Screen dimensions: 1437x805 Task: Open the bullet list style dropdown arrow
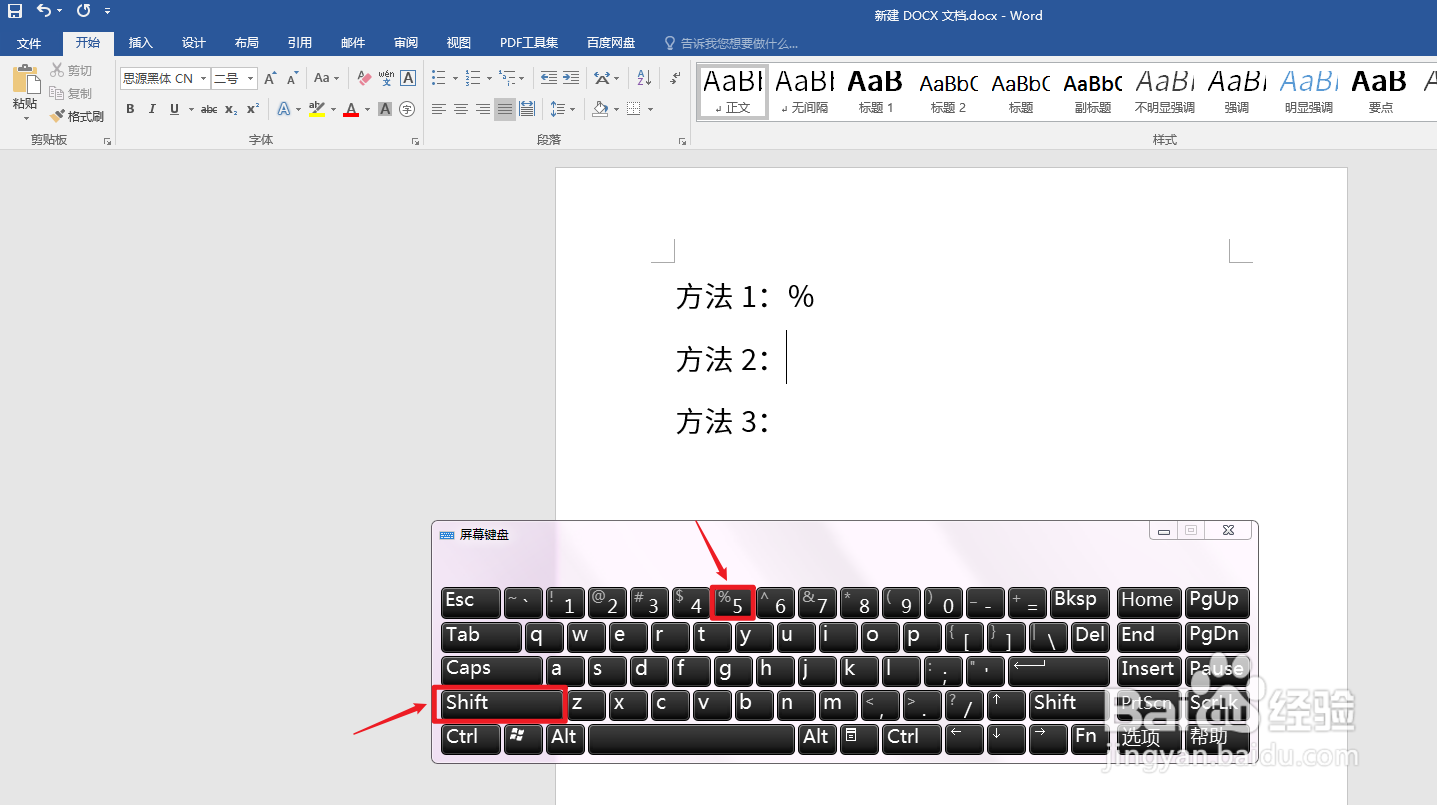[x=455, y=78]
